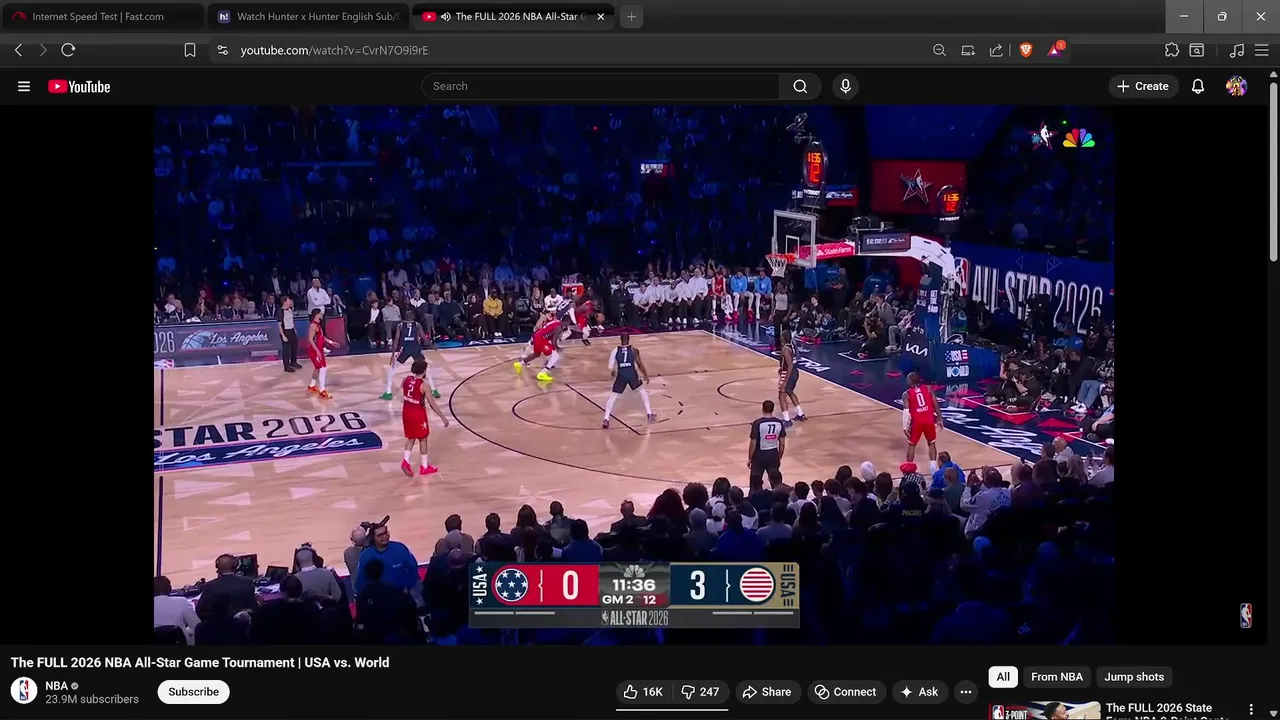Go back with the browser back arrow
This screenshot has width=1280, height=720.
(x=18, y=50)
